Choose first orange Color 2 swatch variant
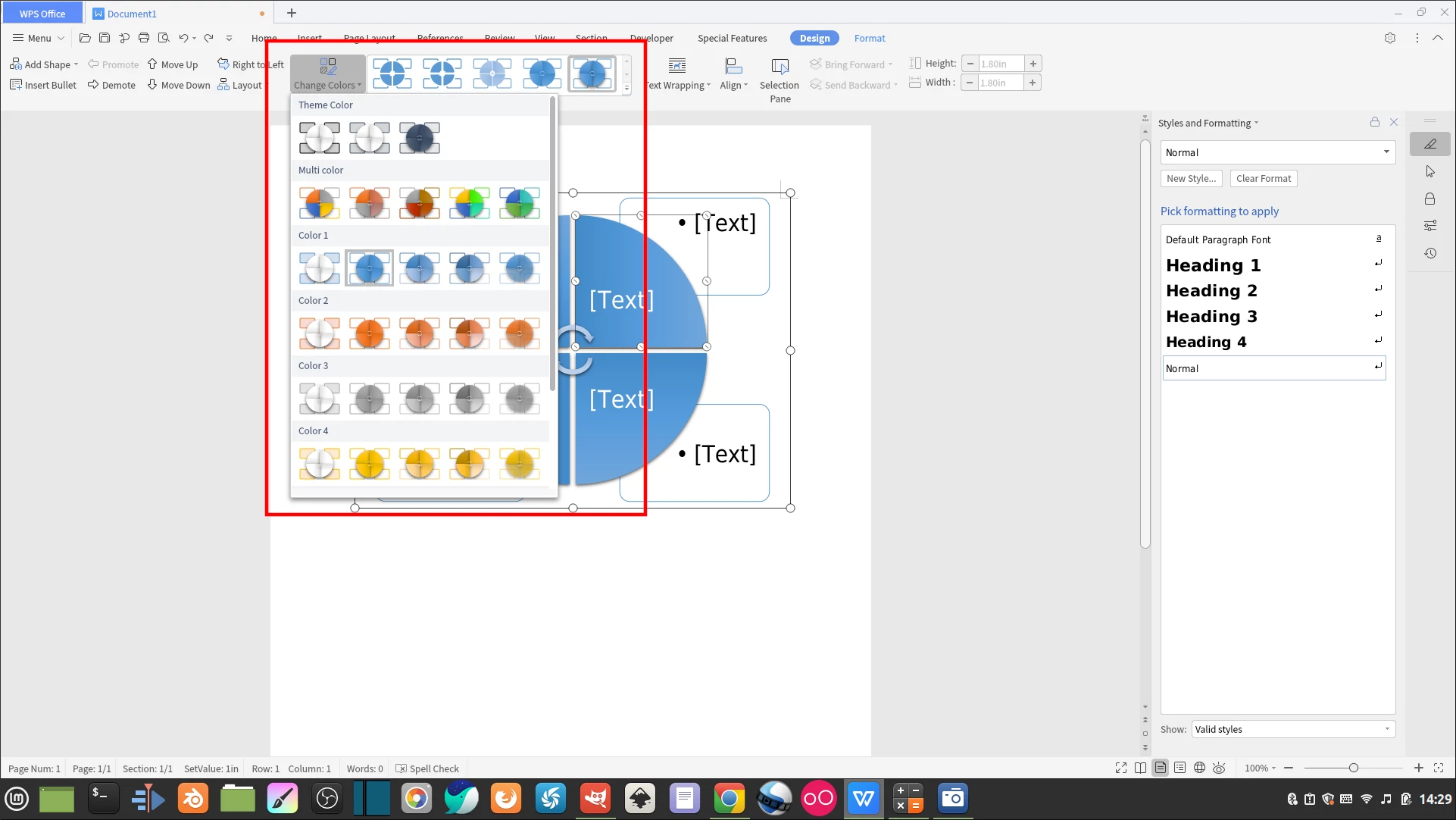The height and width of the screenshot is (820, 1456). point(319,333)
